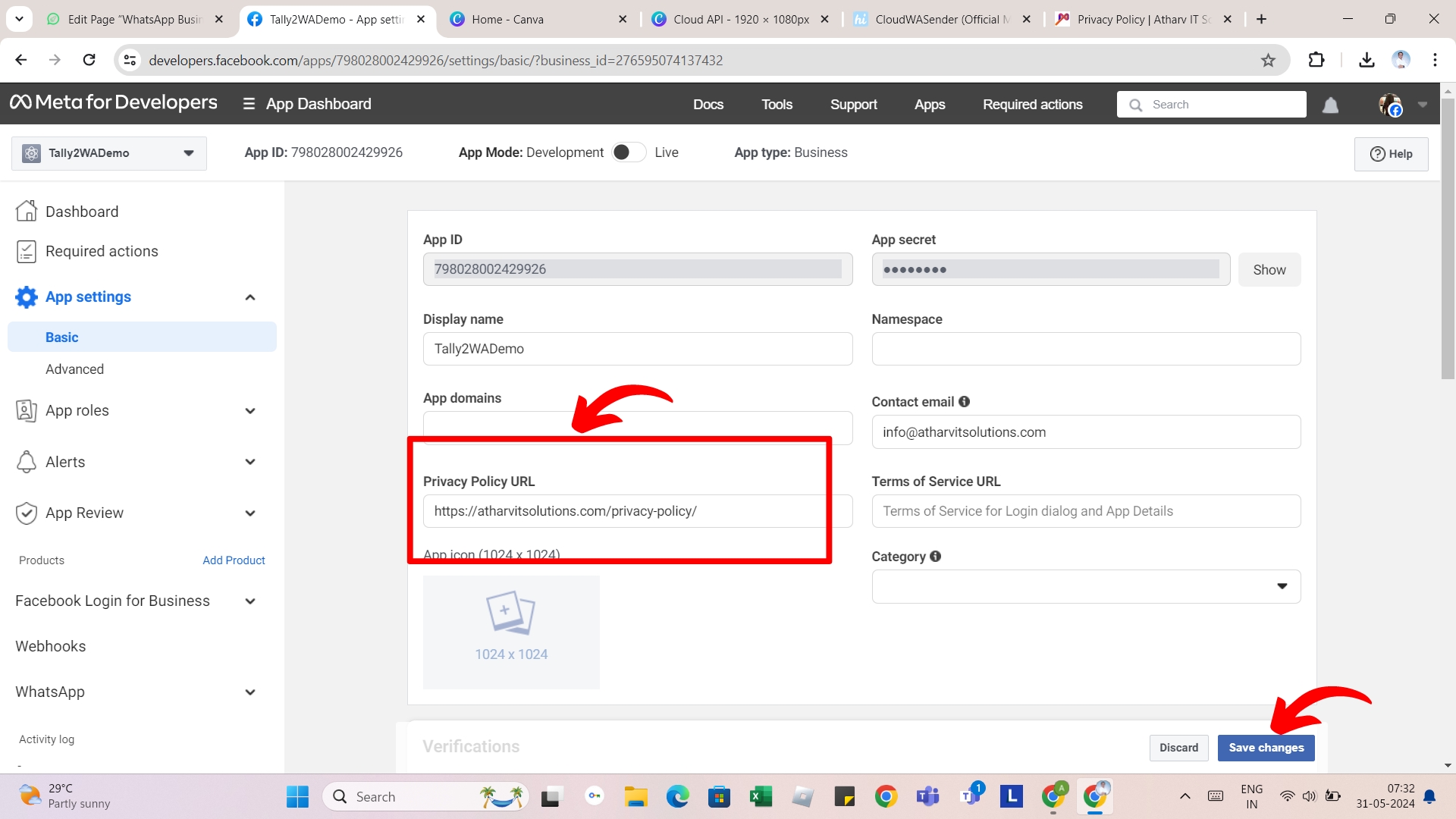
Task: Open Excel from the taskbar
Action: pos(761,796)
